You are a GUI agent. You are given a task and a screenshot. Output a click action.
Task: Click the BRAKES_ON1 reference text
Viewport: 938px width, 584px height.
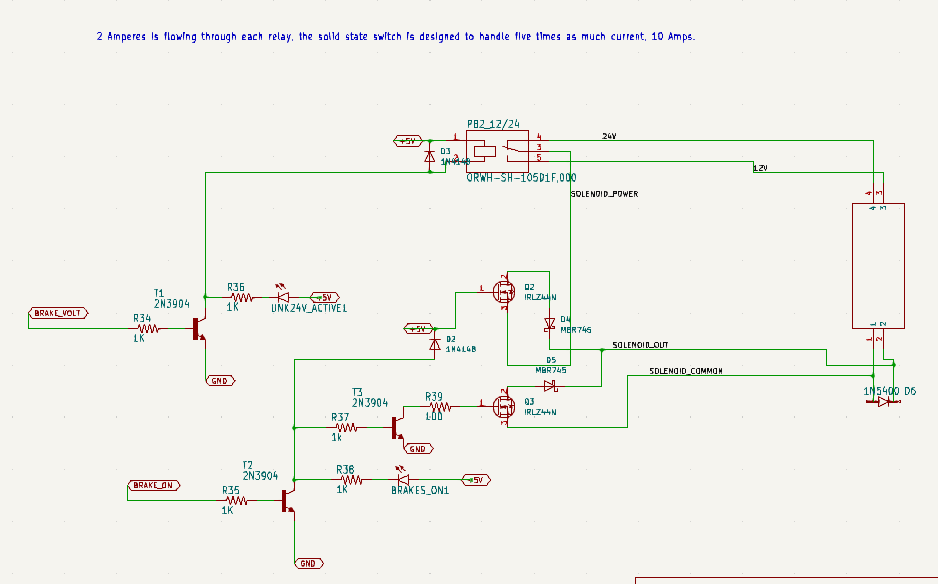tap(420, 490)
